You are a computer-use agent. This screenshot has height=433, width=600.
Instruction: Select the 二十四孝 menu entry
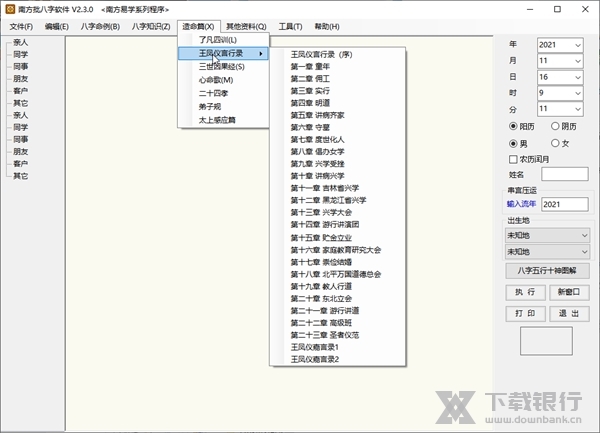click(x=223, y=93)
